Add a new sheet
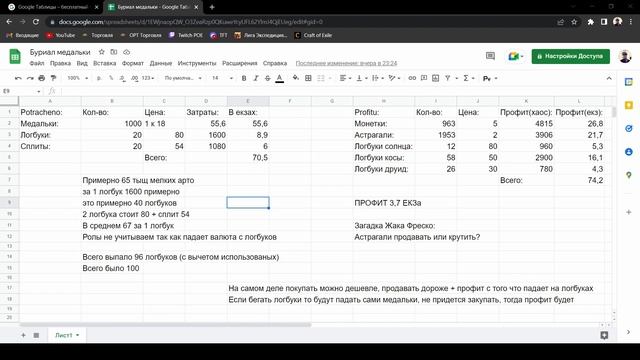Image resolution: width=640 pixels, height=360 pixels. (23, 335)
